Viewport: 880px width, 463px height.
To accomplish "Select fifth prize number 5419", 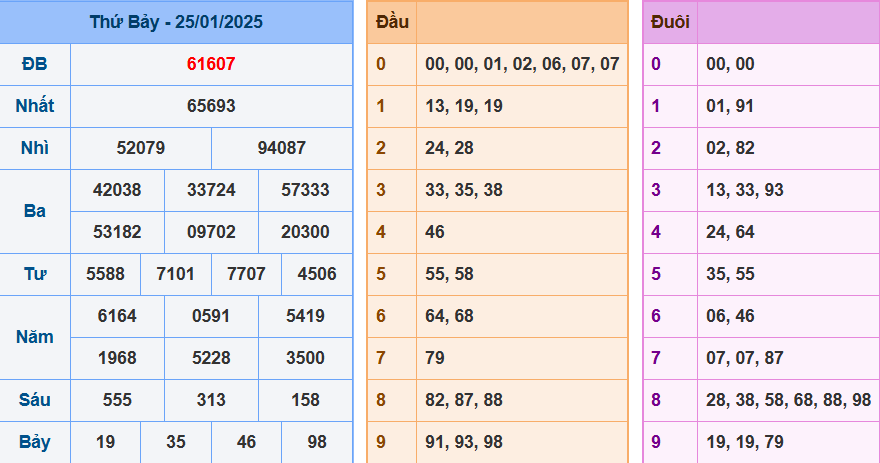I will pyautogui.click(x=305, y=316).
